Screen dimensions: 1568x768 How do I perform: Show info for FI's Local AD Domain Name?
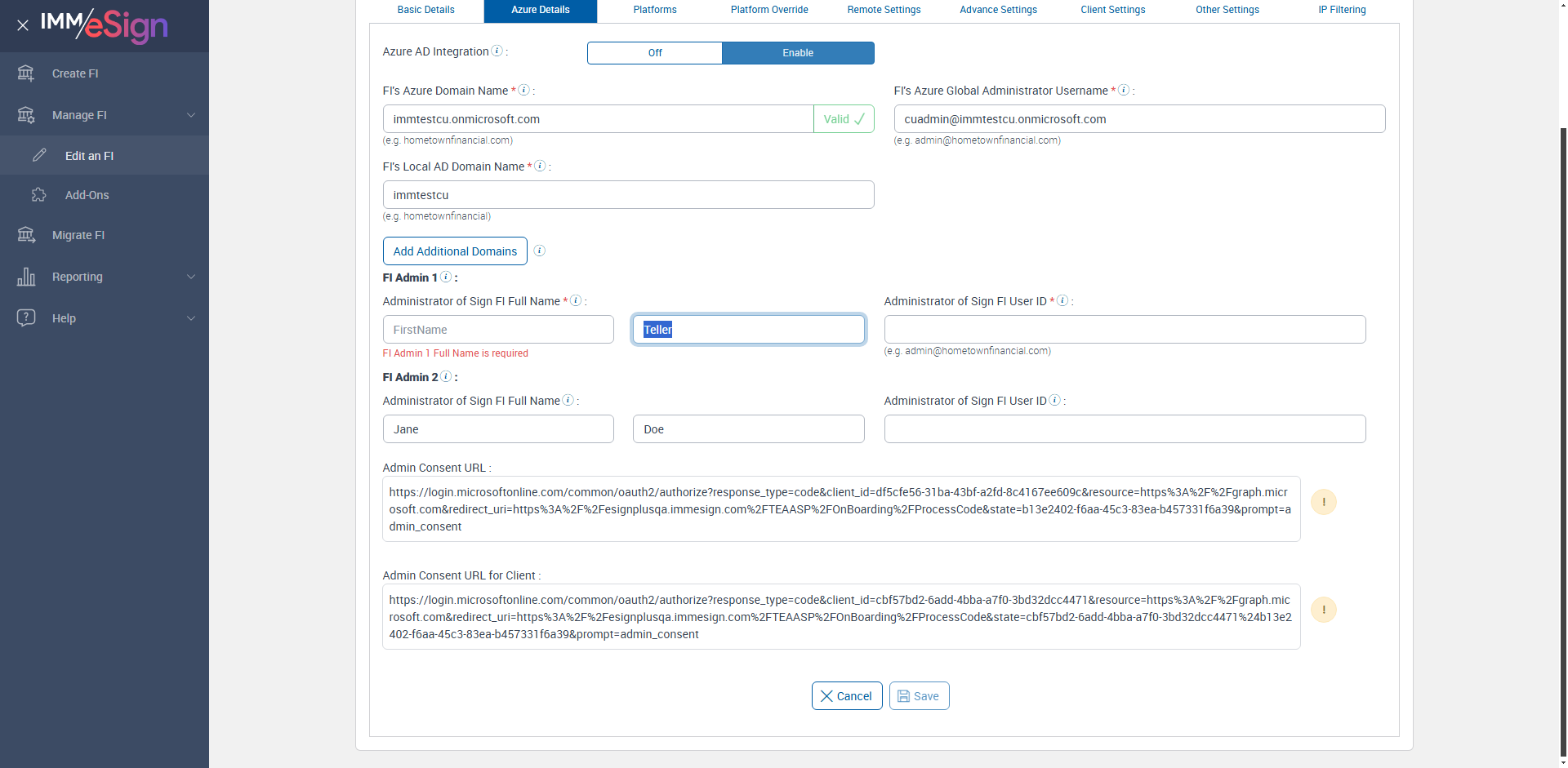click(540, 166)
